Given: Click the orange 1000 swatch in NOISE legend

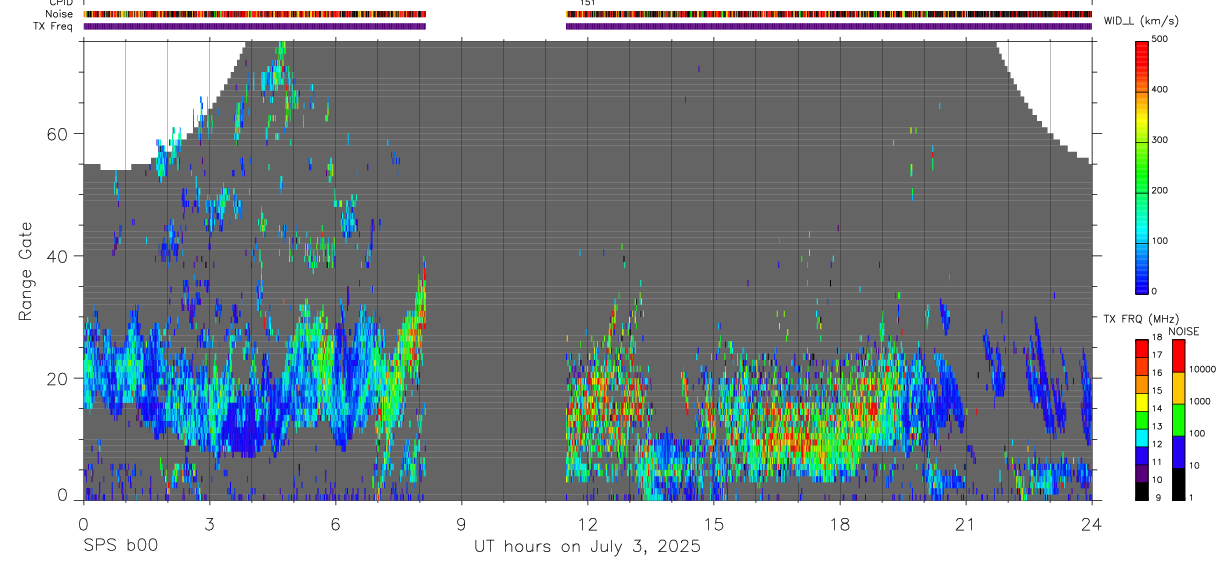Looking at the screenshot, I should [x=1178, y=388].
